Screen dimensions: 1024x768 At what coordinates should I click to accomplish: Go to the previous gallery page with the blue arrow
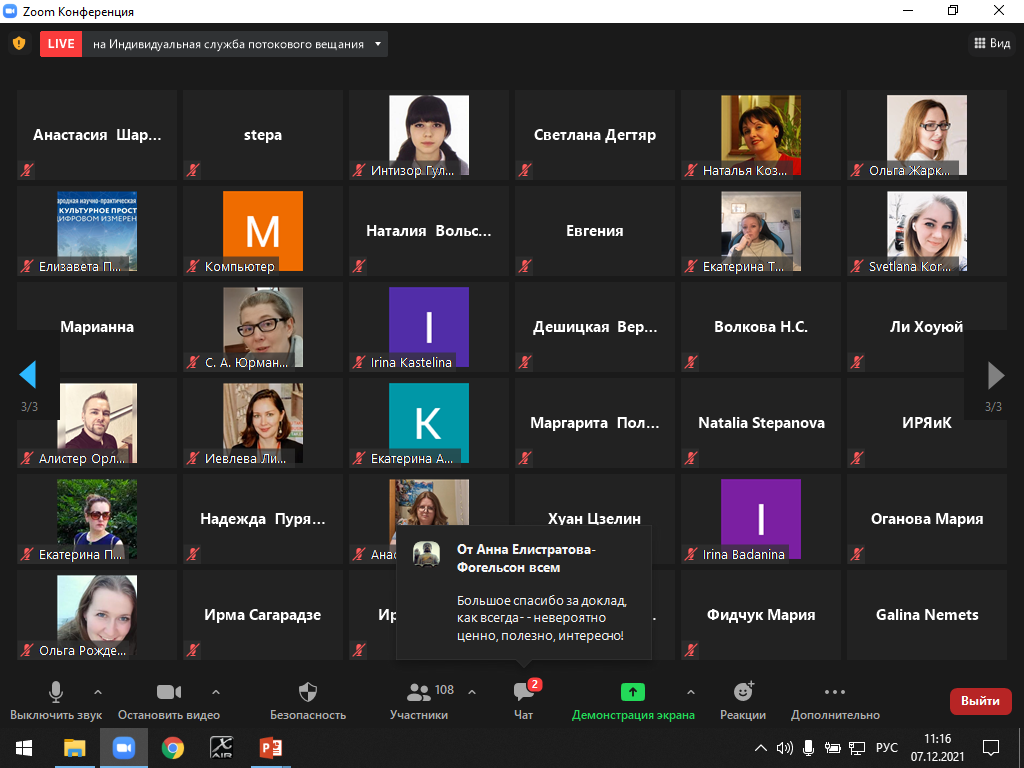point(27,375)
